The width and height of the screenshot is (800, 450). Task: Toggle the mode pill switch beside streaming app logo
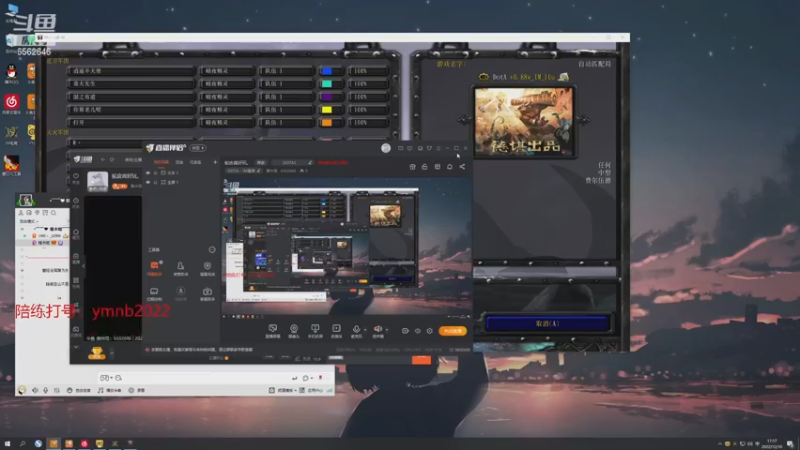pos(198,148)
